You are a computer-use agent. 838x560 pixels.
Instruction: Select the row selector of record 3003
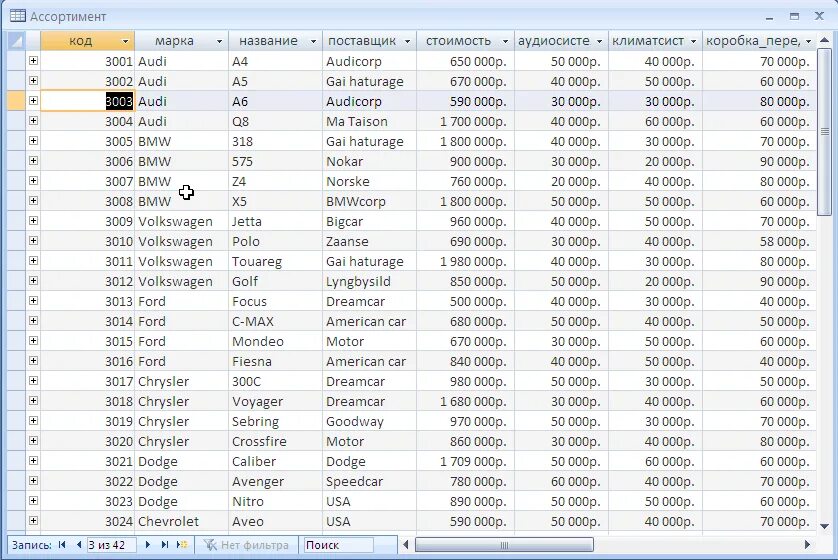[x=16, y=101]
